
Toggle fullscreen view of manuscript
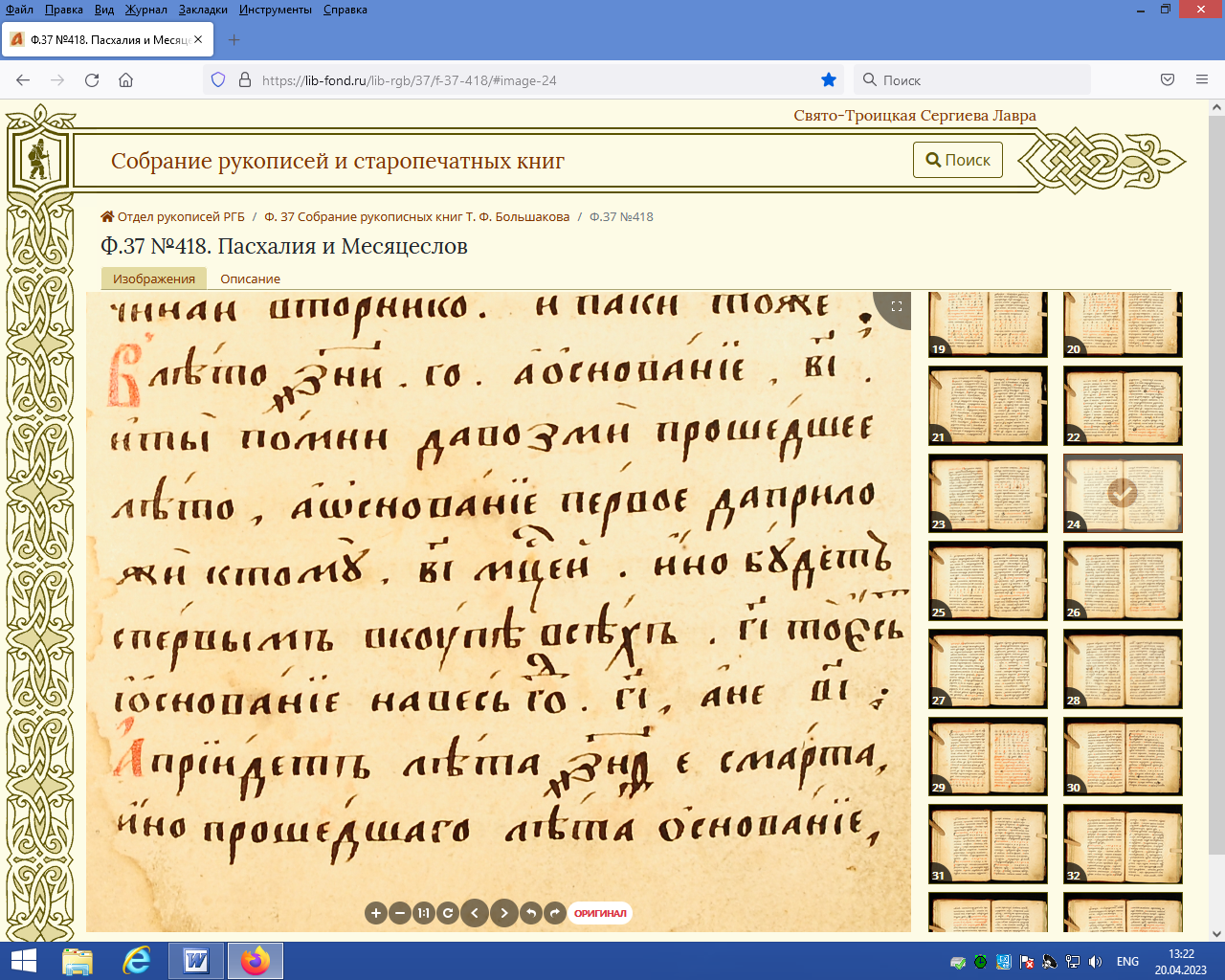pyautogui.click(x=897, y=306)
